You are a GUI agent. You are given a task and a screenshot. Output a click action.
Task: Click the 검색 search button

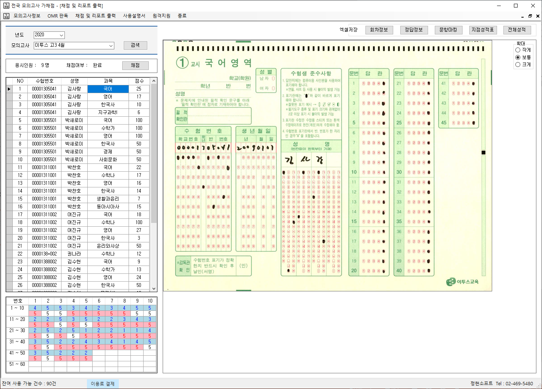pyautogui.click(x=135, y=45)
